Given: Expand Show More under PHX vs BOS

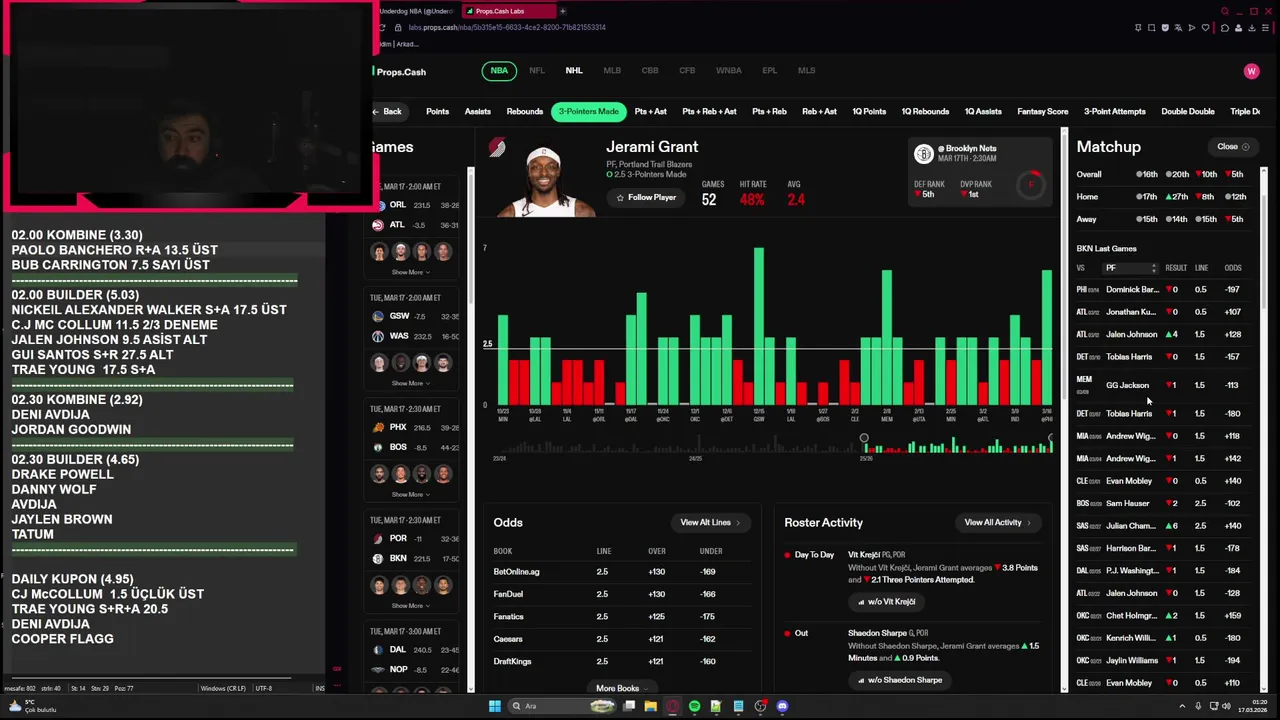Looking at the screenshot, I should point(410,494).
